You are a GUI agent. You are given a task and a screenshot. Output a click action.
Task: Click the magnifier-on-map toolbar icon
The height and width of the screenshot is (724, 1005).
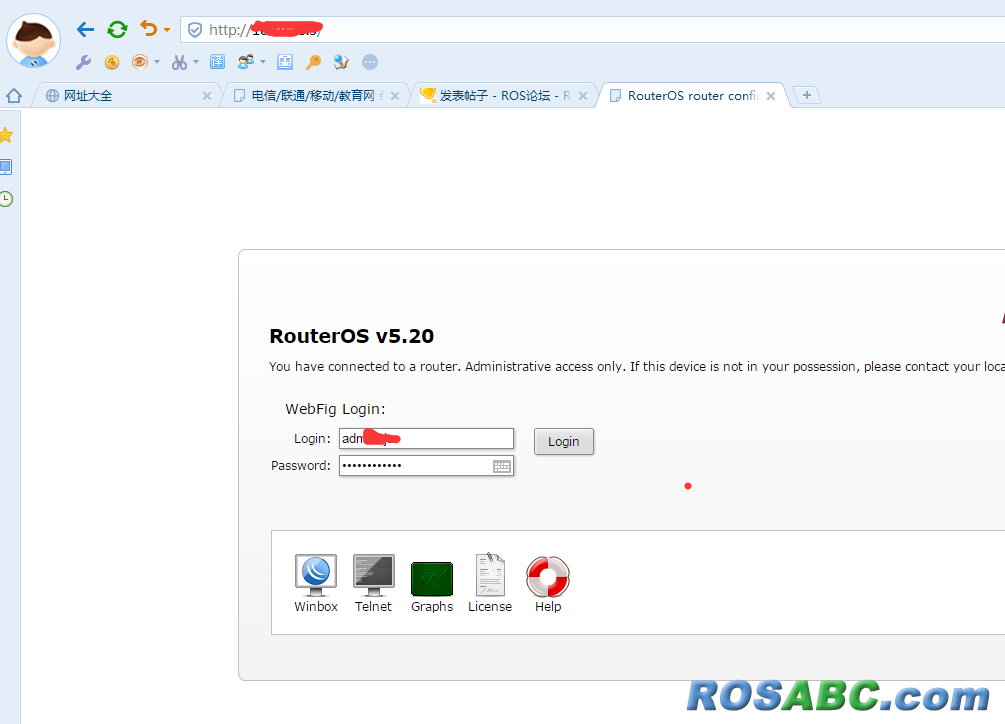341,62
